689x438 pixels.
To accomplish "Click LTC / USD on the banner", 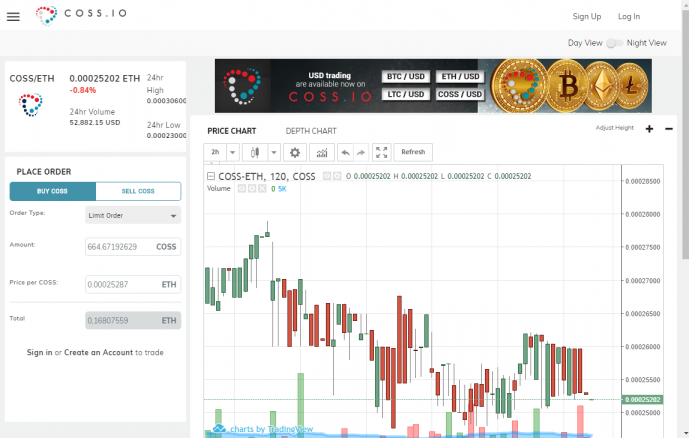I will (406, 94).
